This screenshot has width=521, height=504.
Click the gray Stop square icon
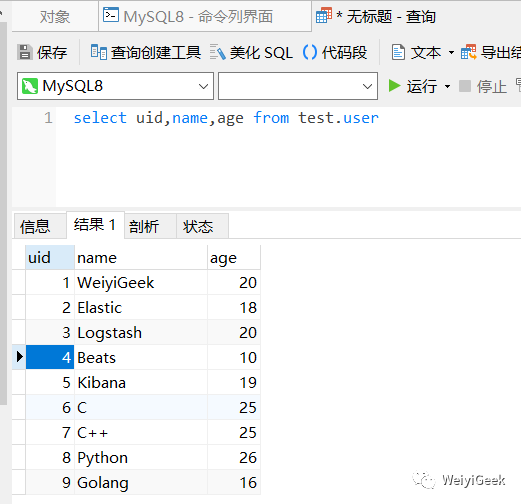click(465, 86)
